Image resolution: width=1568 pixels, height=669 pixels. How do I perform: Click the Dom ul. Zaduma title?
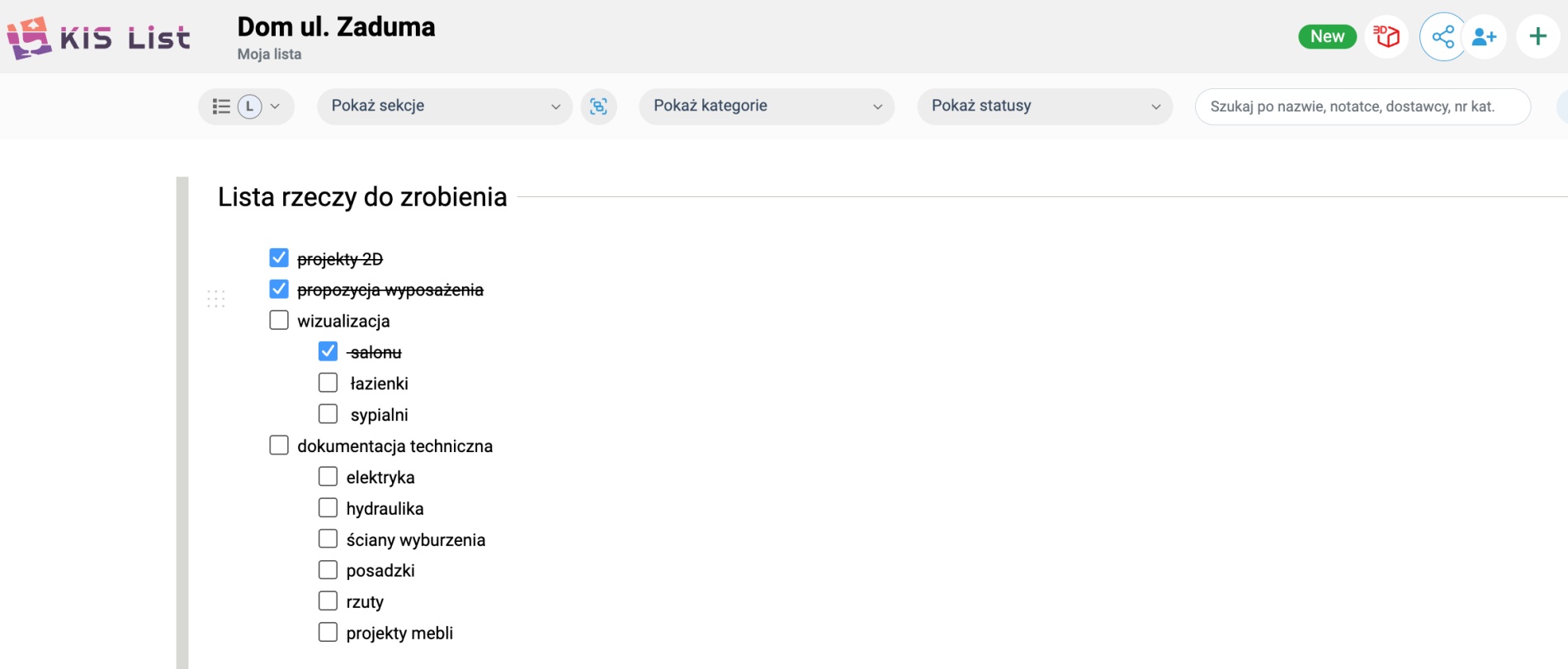pyautogui.click(x=336, y=27)
